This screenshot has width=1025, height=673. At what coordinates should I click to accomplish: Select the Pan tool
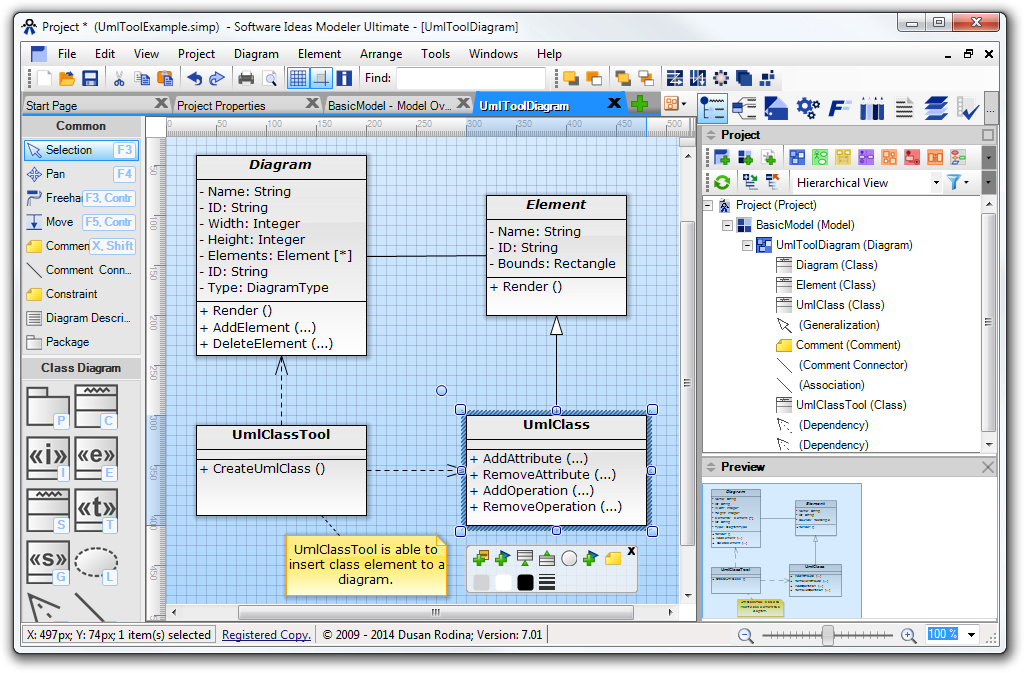[x=56, y=174]
